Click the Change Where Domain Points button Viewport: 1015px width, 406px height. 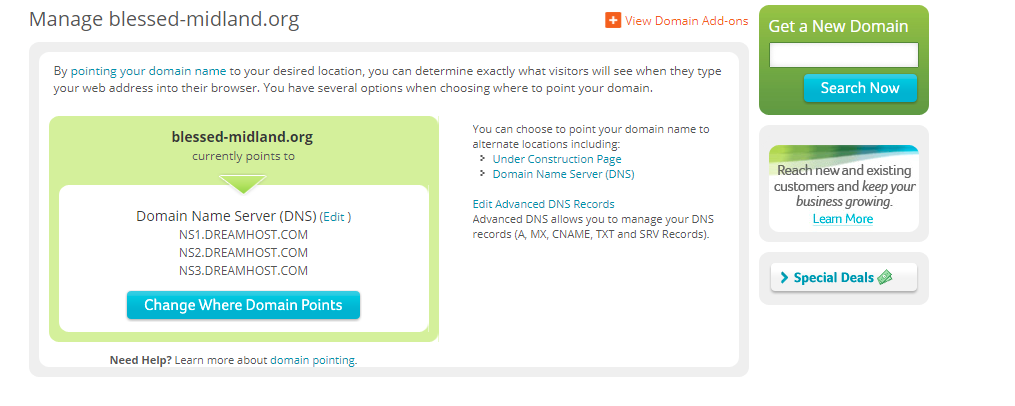point(243,305)
